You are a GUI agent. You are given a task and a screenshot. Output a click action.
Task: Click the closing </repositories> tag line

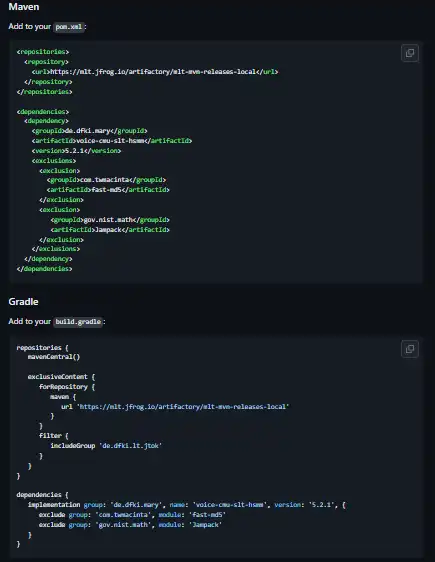(x=44, y=92)
